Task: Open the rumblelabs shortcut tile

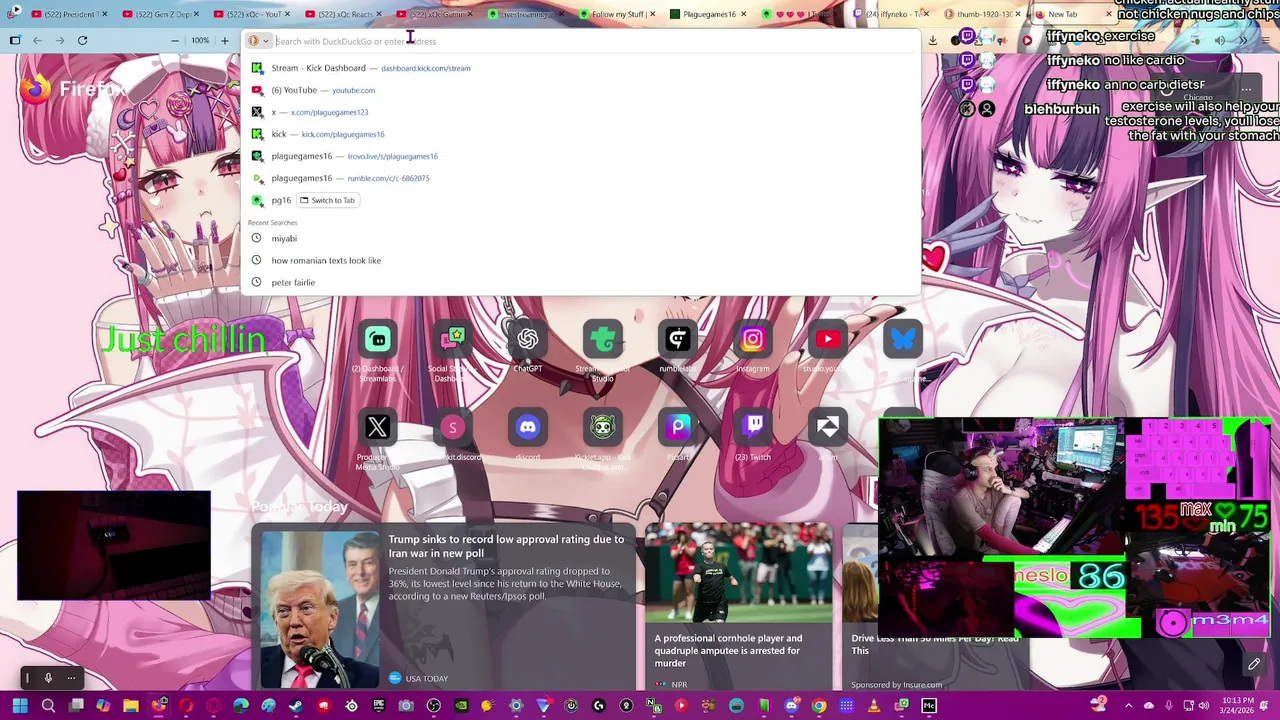Action: (678, 340)
